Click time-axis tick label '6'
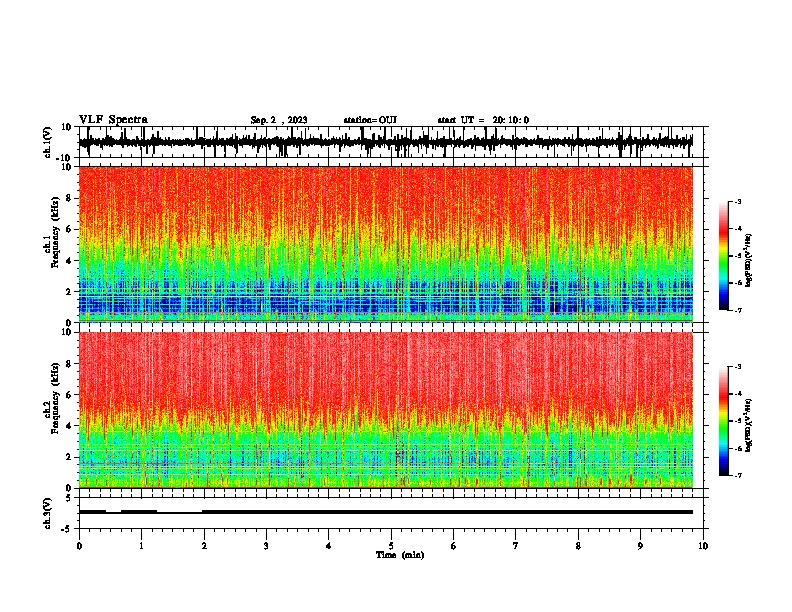 pos(454,546)
